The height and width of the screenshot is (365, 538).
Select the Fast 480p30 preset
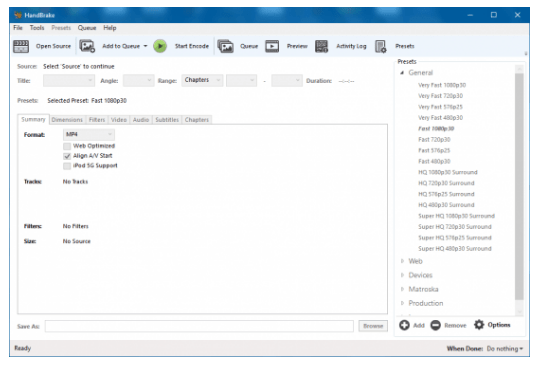coord(434,162)
